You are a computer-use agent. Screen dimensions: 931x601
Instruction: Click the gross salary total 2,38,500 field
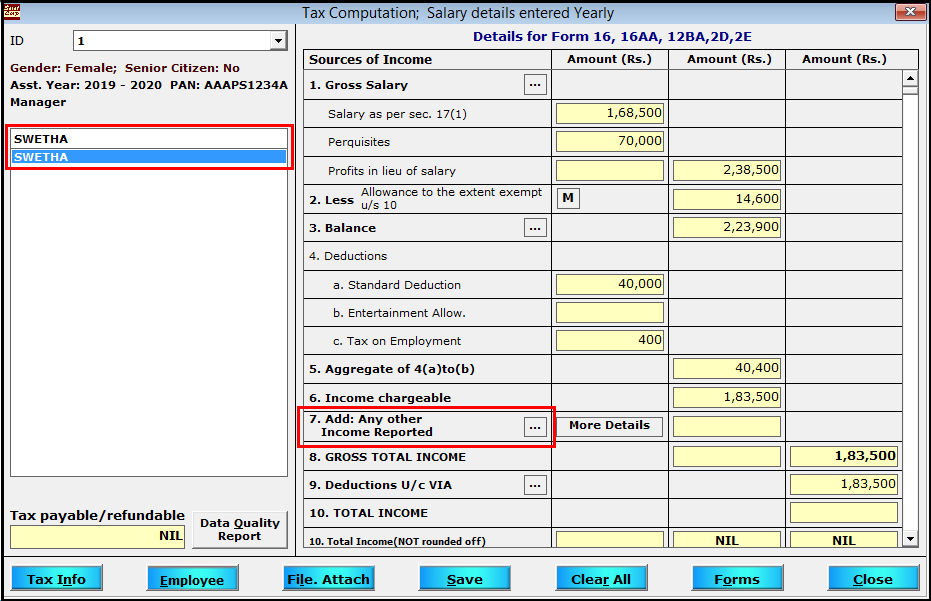(727, 170)
